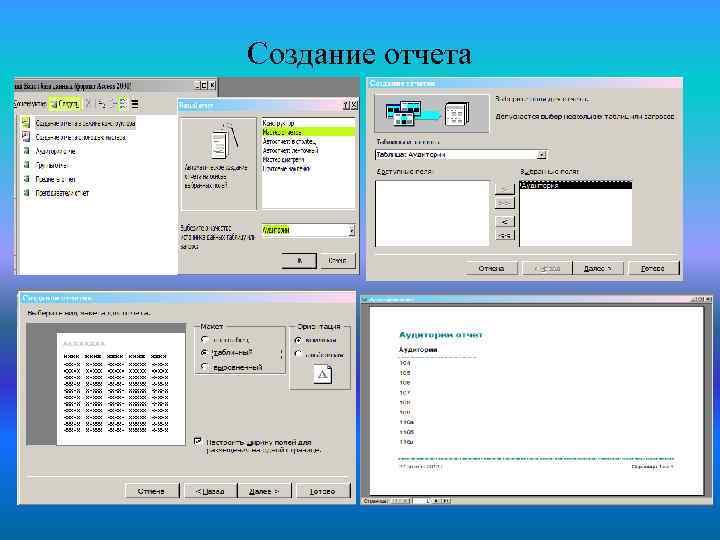Screen dimensions: 720x540
Task: Click the report icon beside the 'Преподаватели' report
Action: click(27, 193)
